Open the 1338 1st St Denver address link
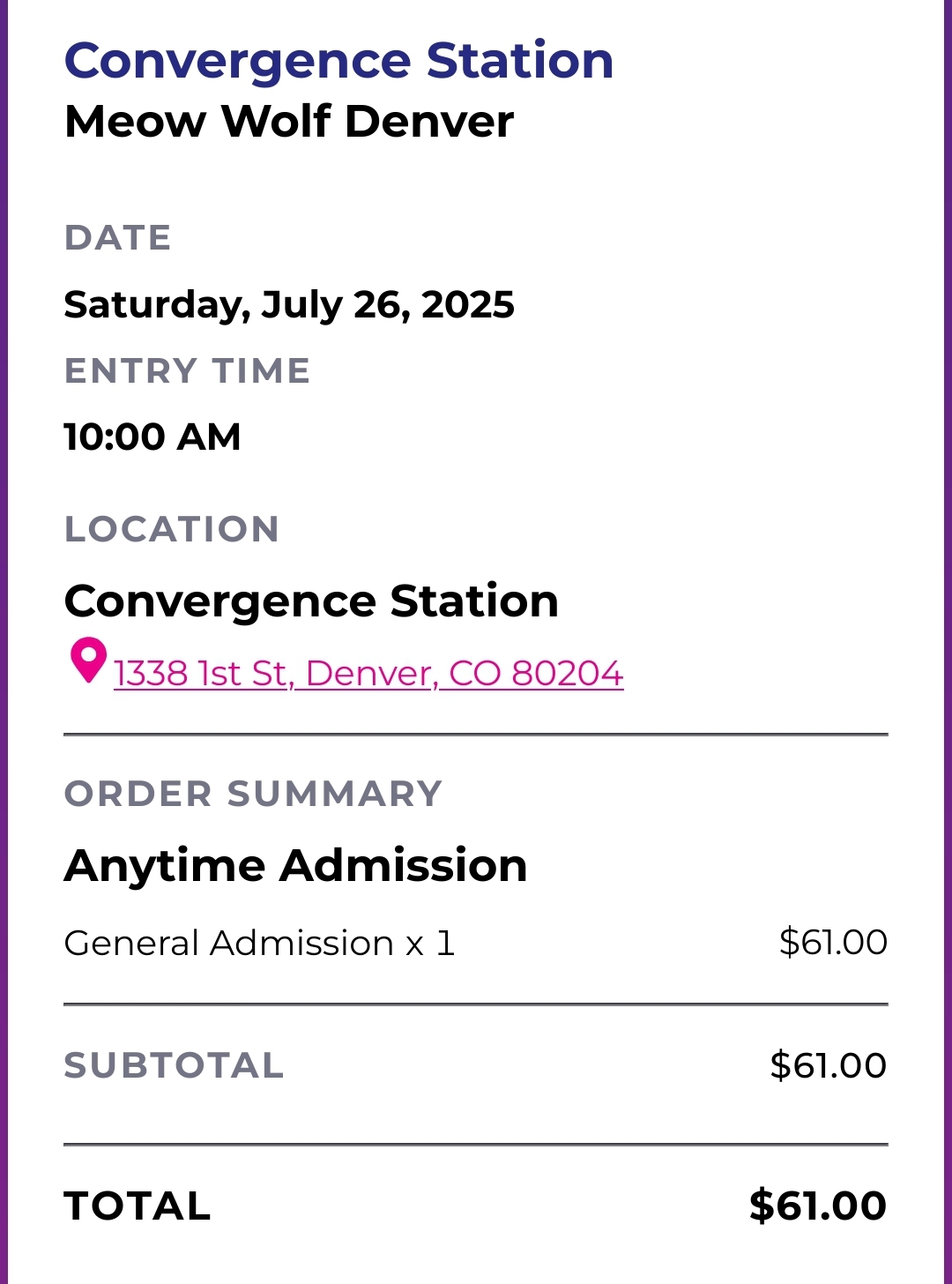Image resolution: width=952 pixels, height=1284 pixels. tap(368, 674)
